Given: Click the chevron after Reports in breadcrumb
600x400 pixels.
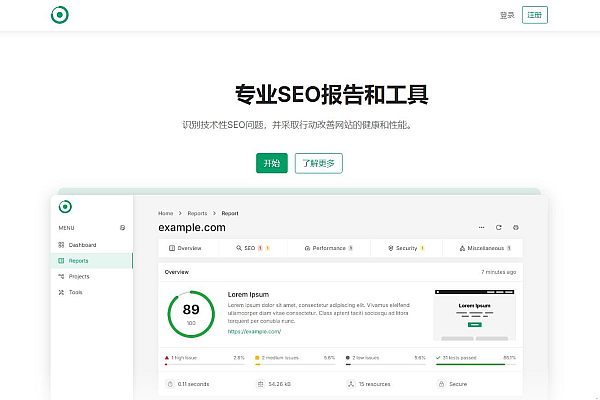Looking at the screenshot, I should (x=214, y=213).
